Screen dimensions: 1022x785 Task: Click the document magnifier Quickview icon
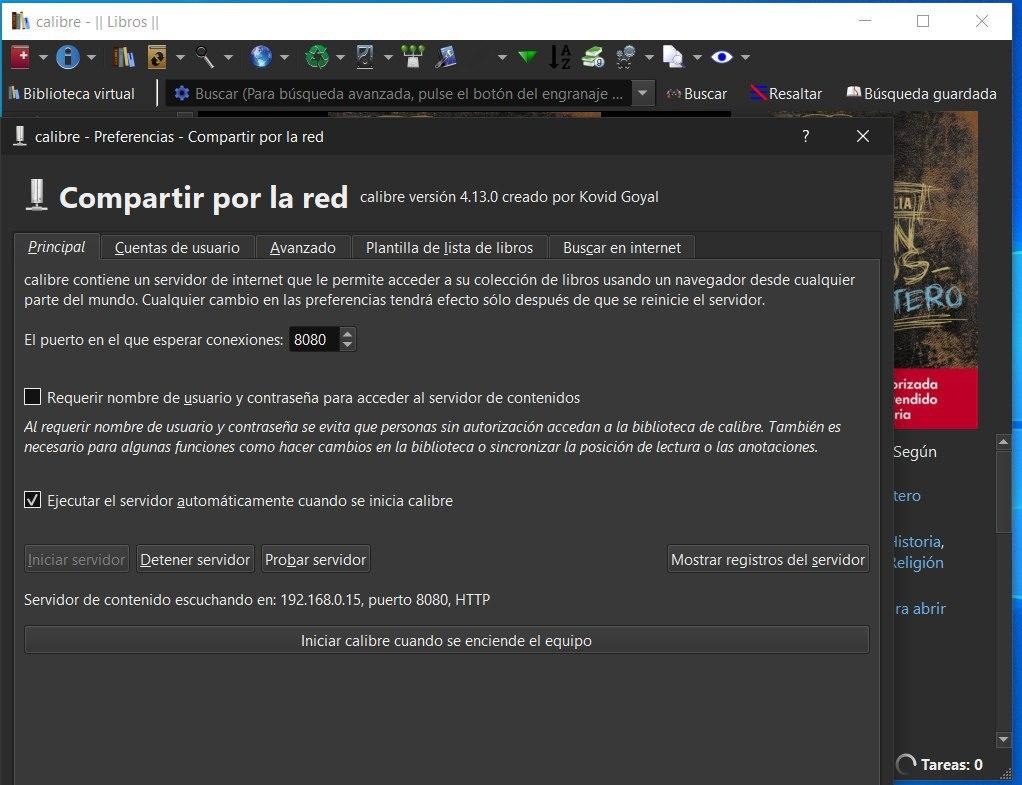(673, 57)
